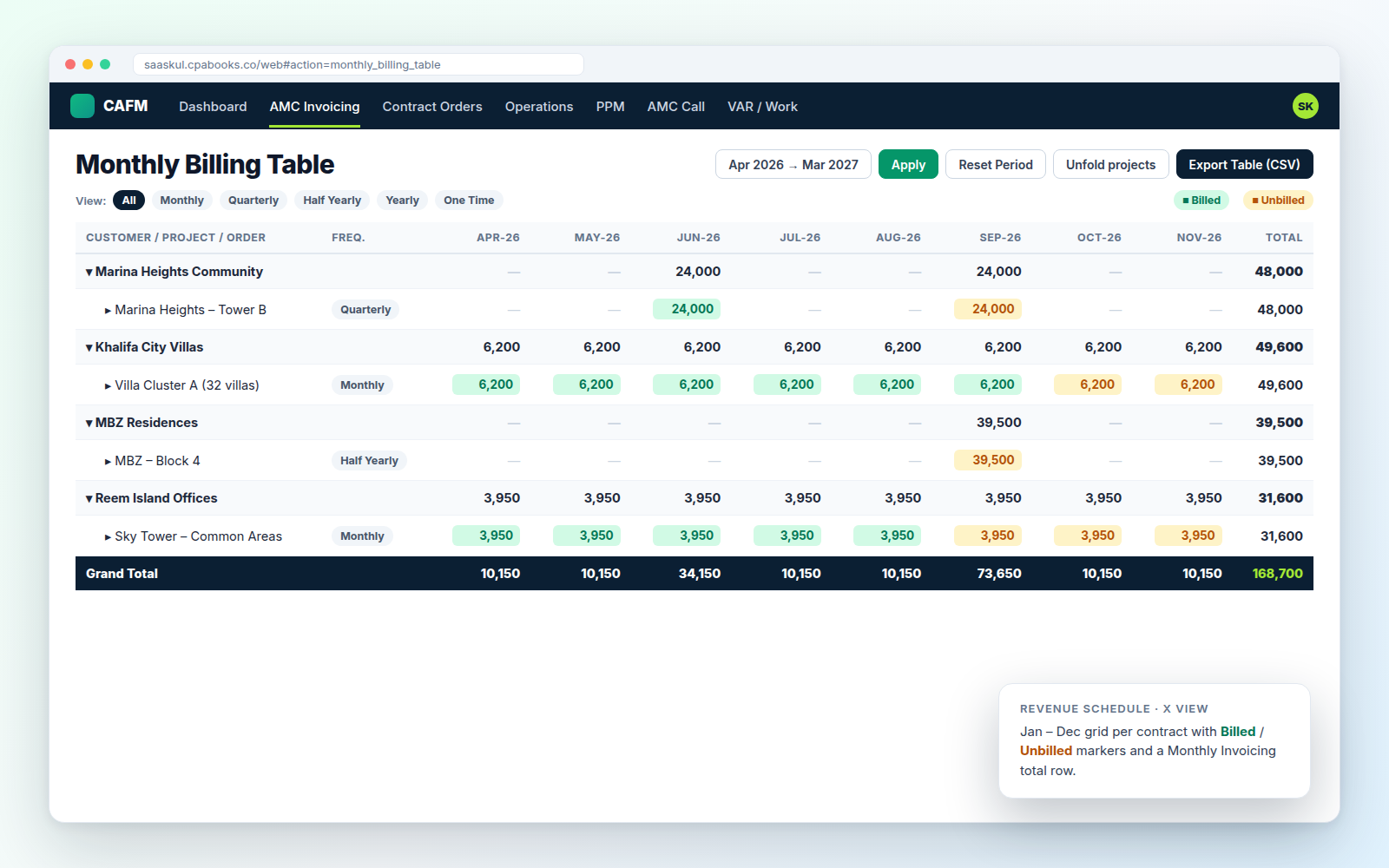The image size is (1389, 868).
Task: Select the All view filter
Action: tap(128, 201)
